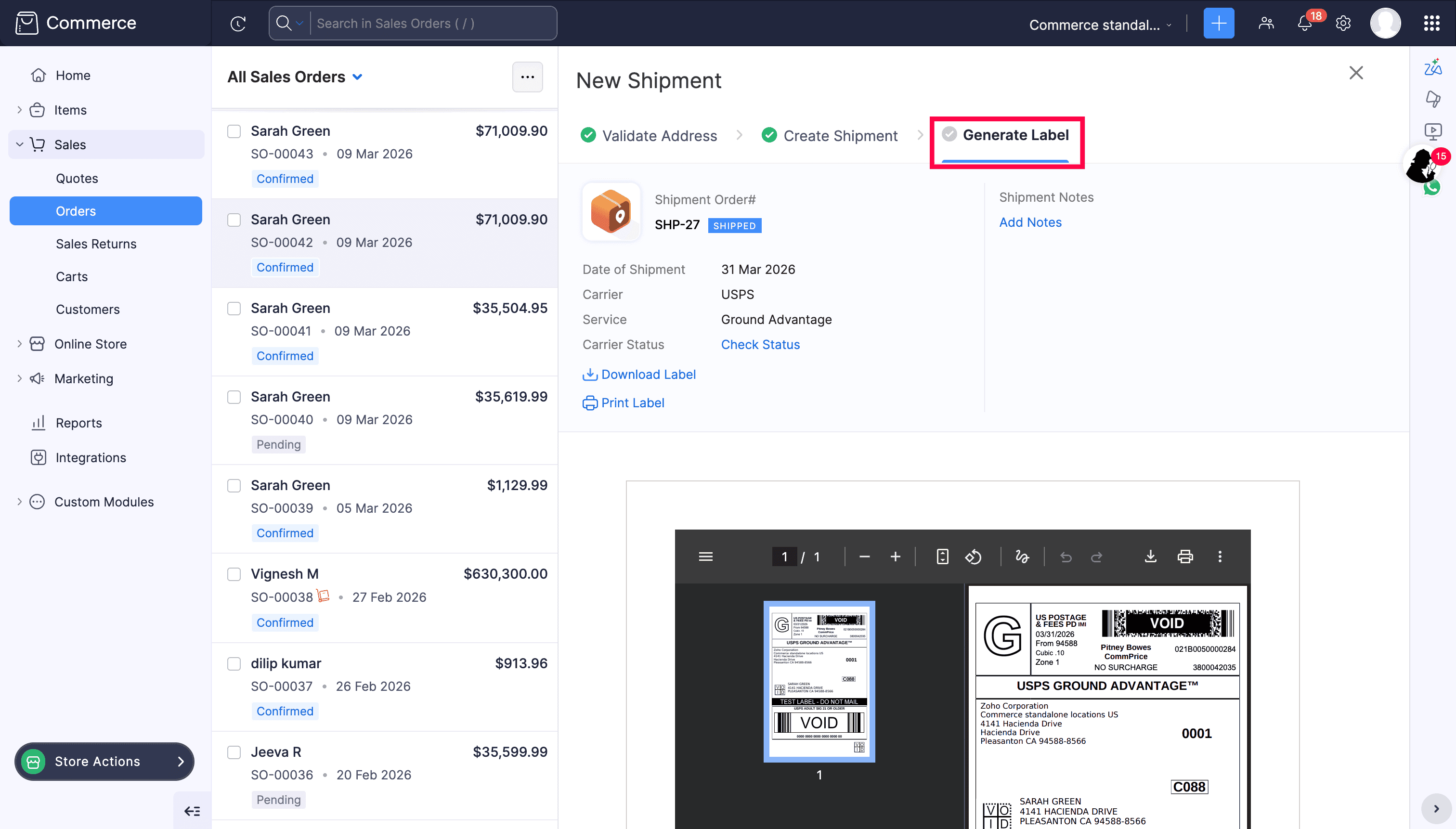Expand the Marketing section

[19, 378]
